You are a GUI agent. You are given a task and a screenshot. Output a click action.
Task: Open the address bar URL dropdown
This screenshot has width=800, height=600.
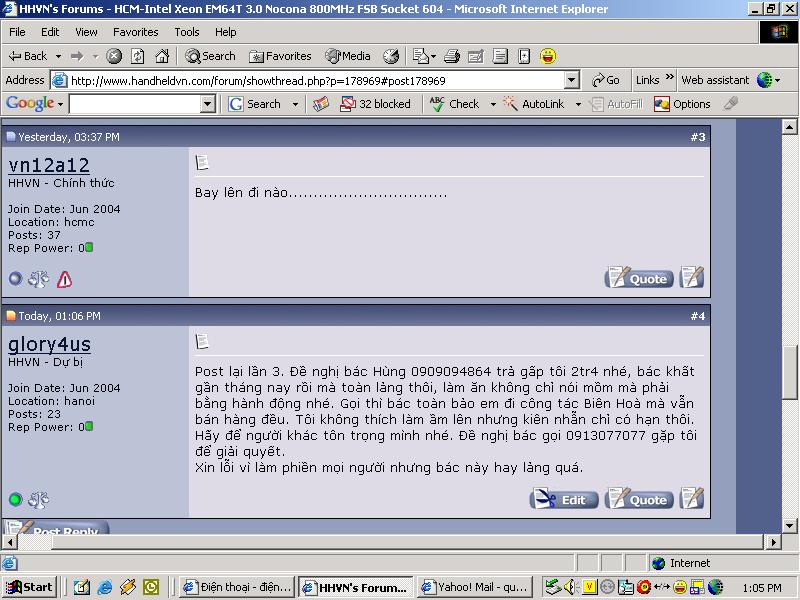(x=572, y=80)
